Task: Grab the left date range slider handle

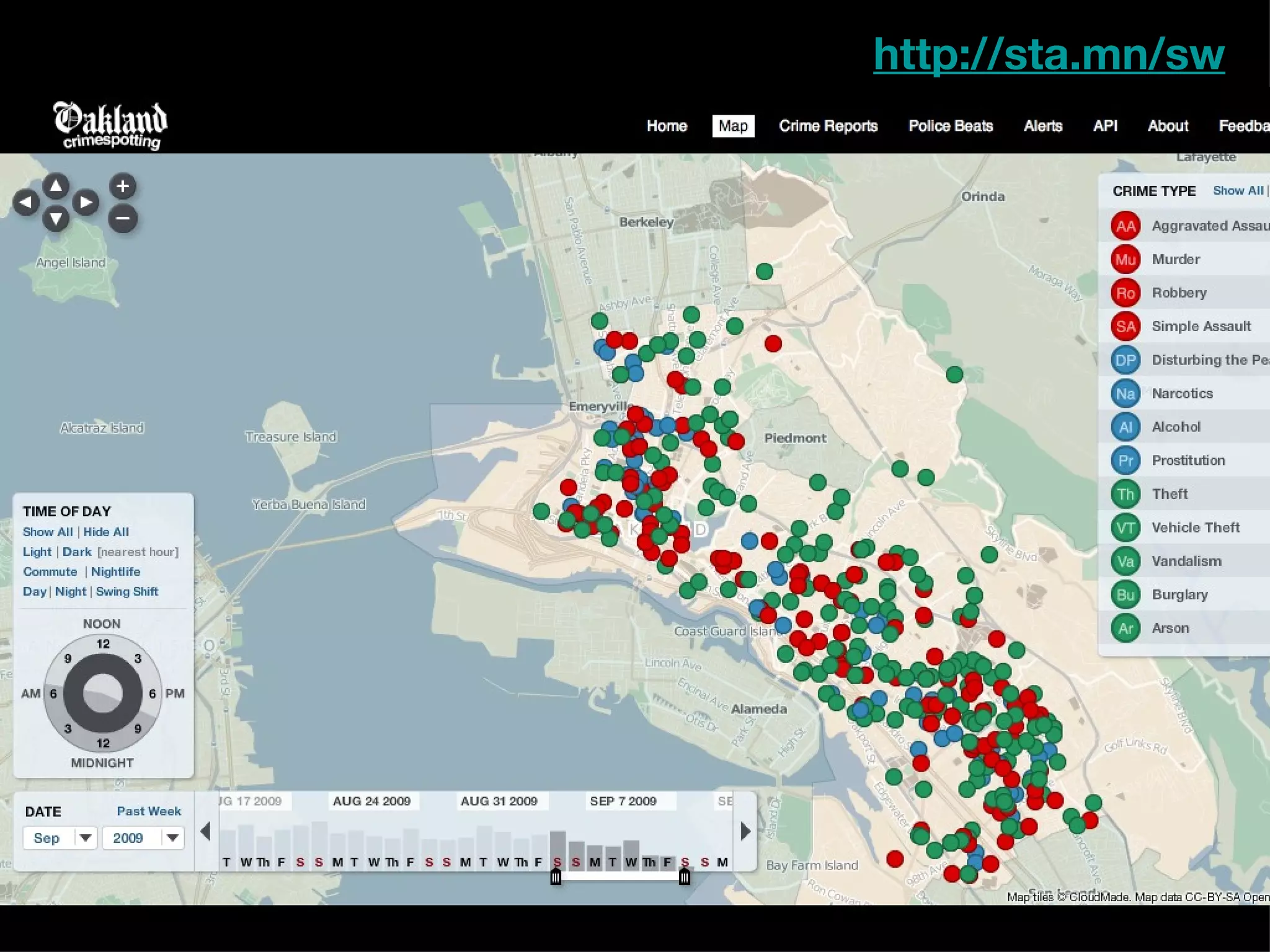Action: [x=556, y=876]
